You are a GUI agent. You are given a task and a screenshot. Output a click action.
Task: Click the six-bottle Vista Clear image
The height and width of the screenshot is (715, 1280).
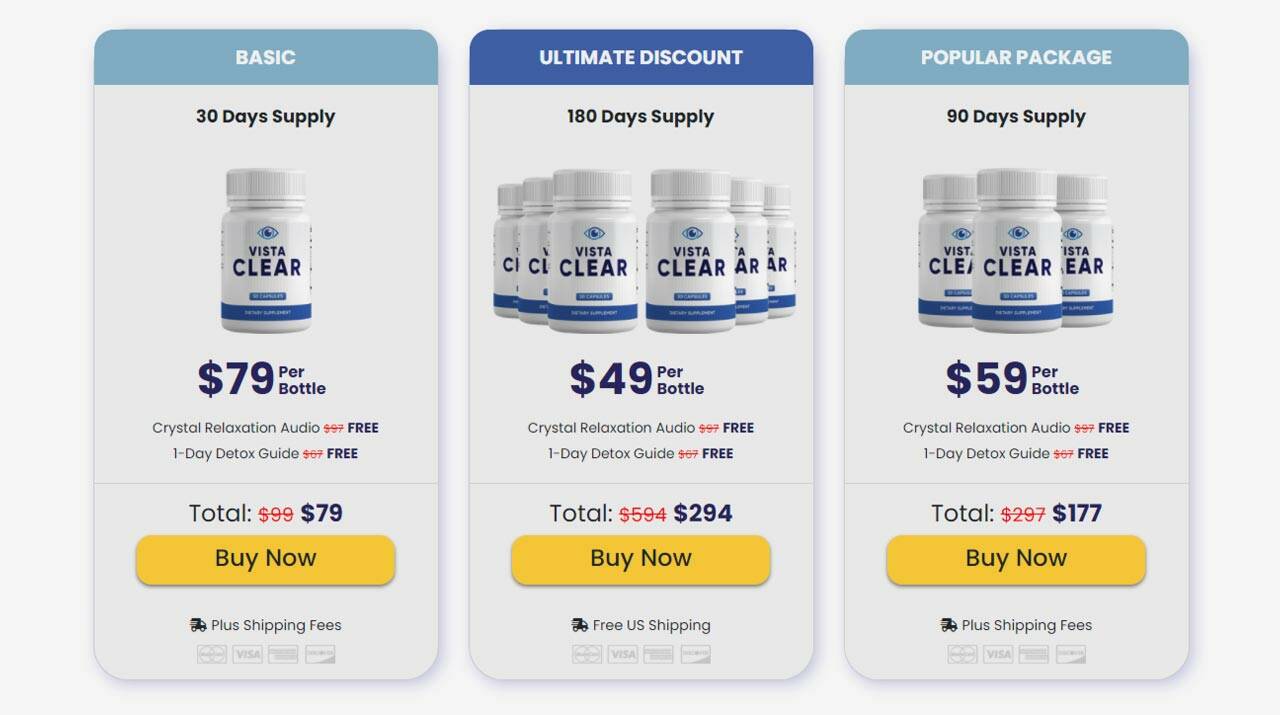pos(642,250)
